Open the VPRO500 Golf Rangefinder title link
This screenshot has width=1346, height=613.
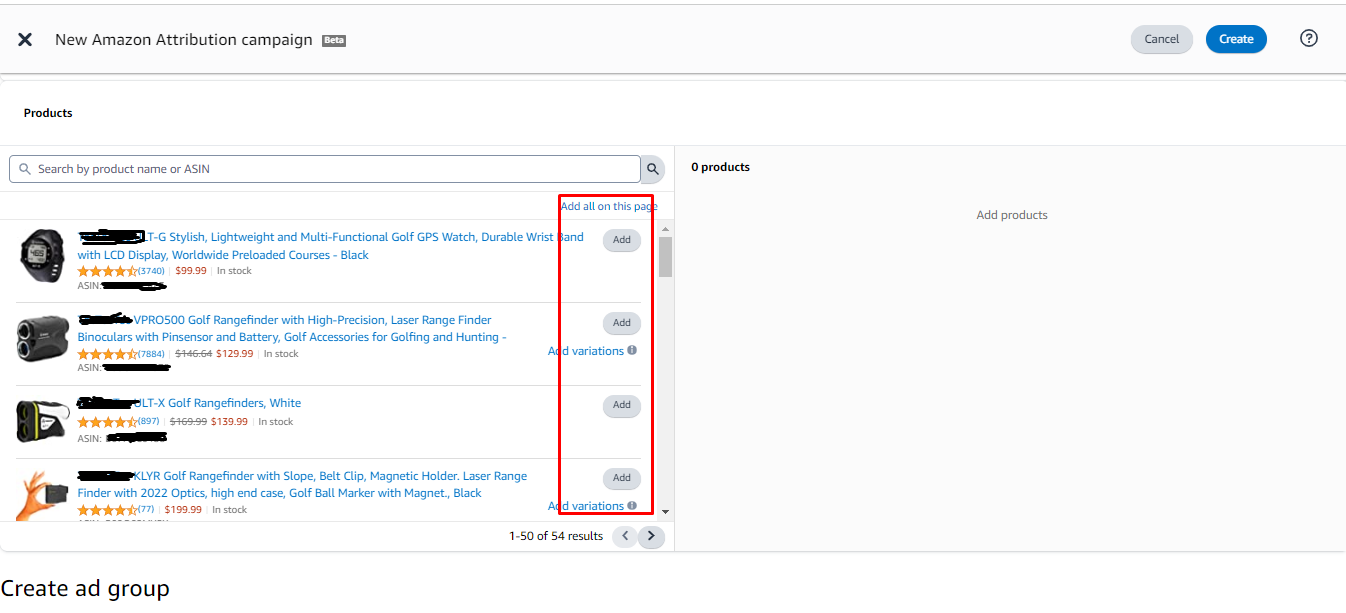point(292,329)
